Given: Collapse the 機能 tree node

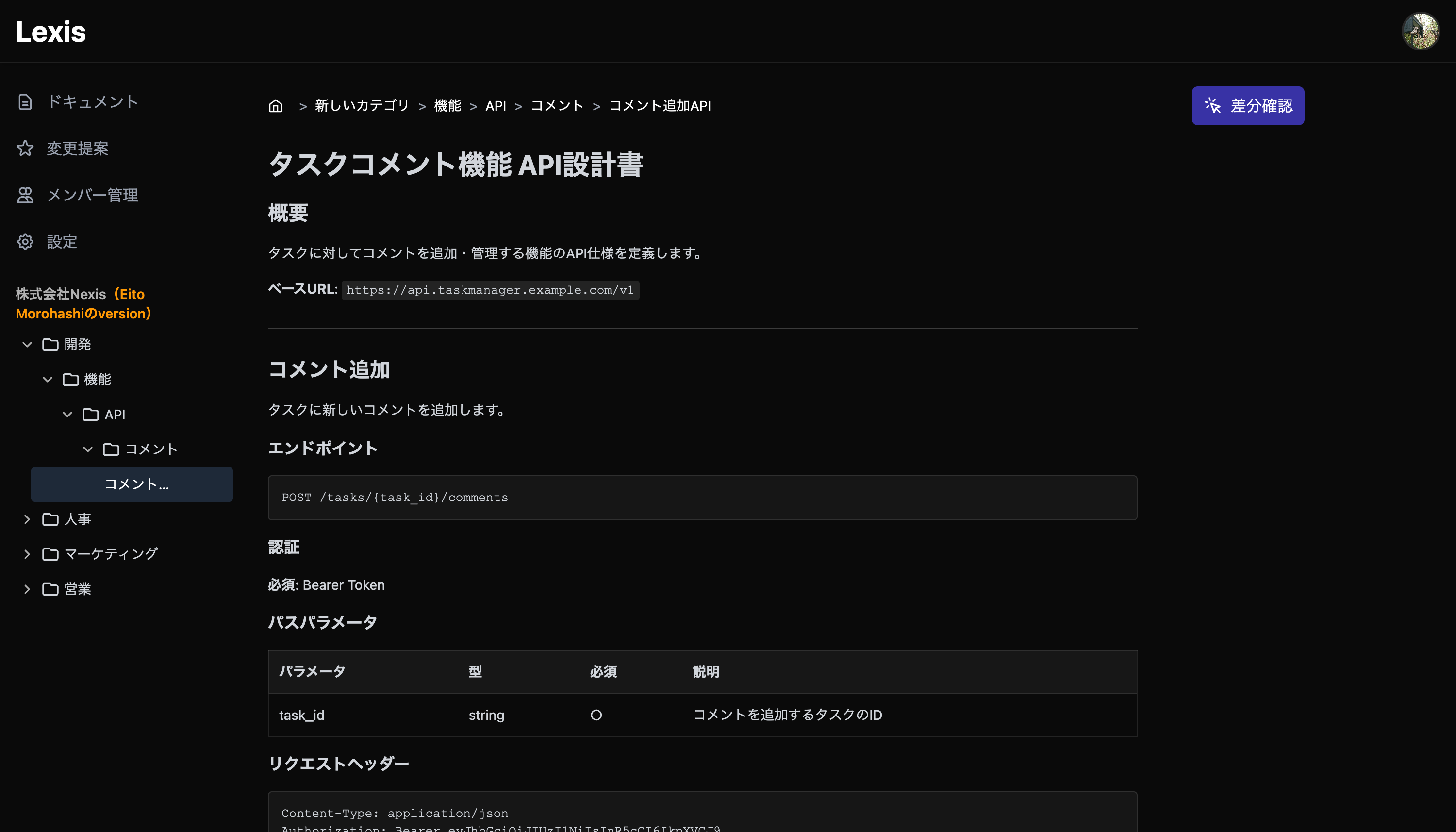Looking at the screenshot, I should [47, 379].
